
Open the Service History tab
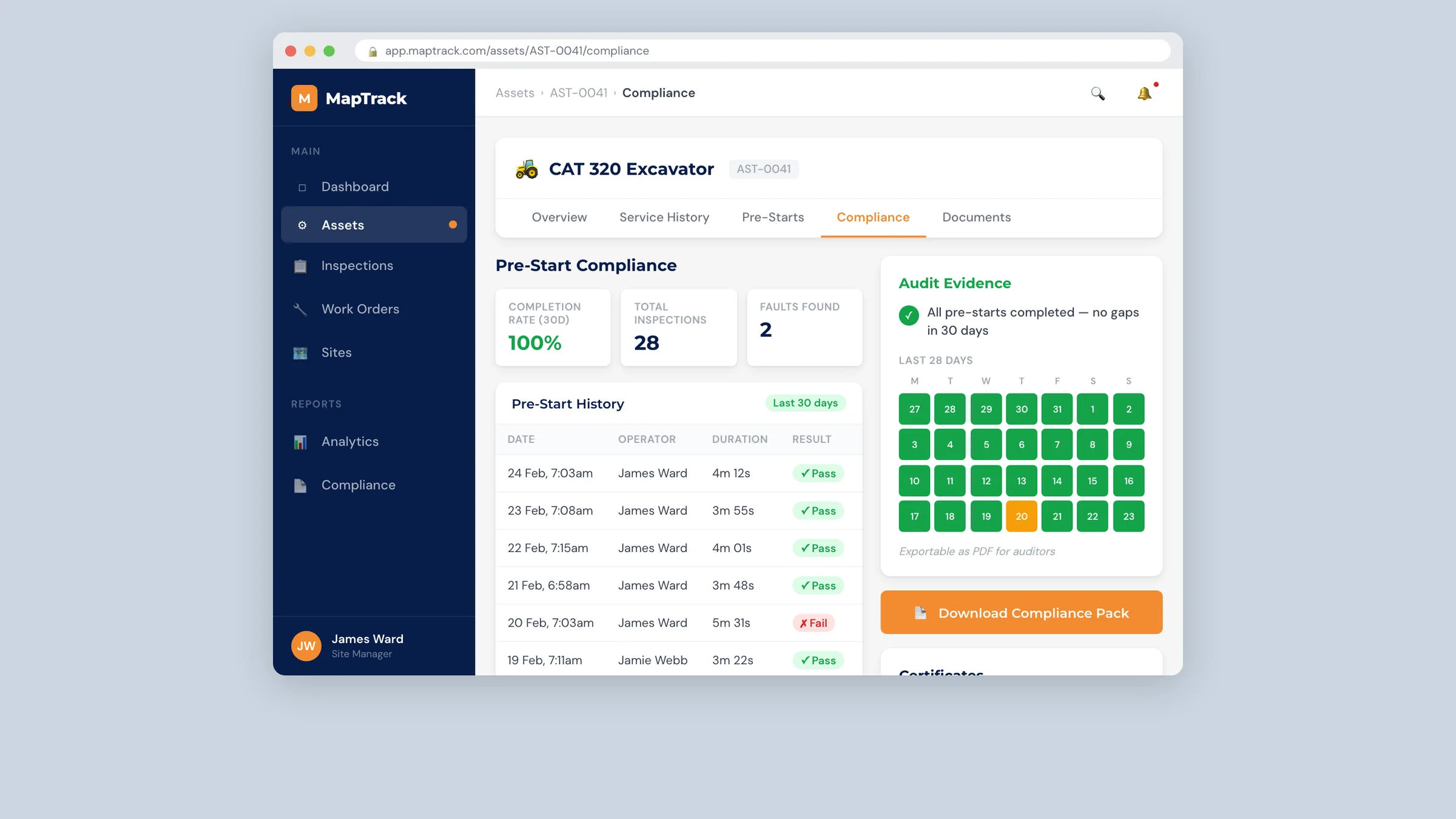coord(664,217)
